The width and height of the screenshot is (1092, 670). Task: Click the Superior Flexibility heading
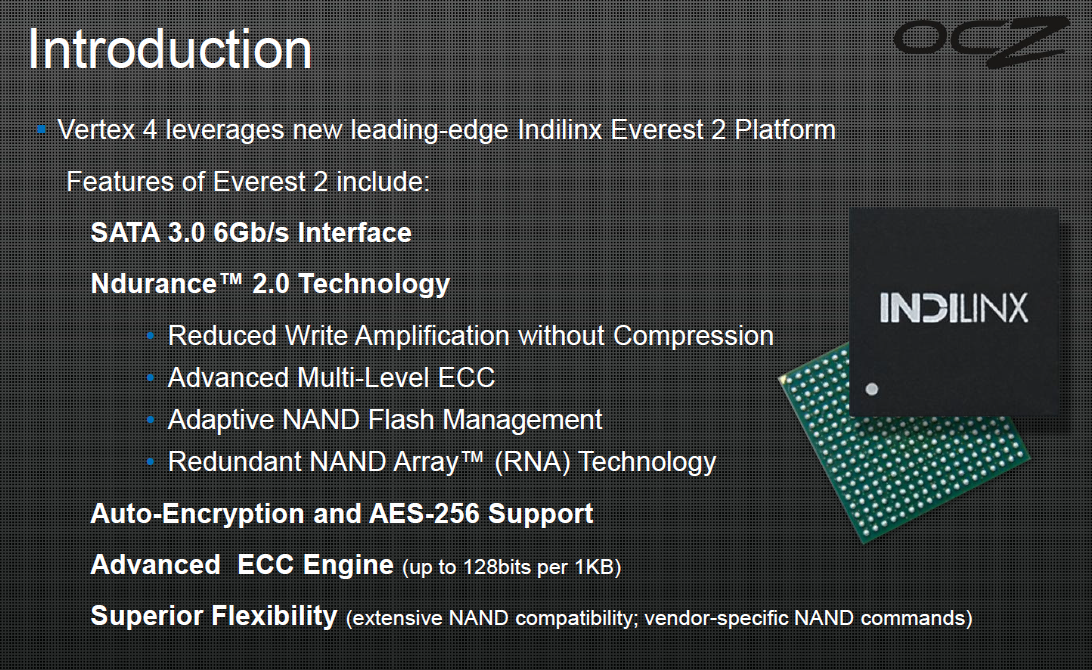[x=214, y=616]
